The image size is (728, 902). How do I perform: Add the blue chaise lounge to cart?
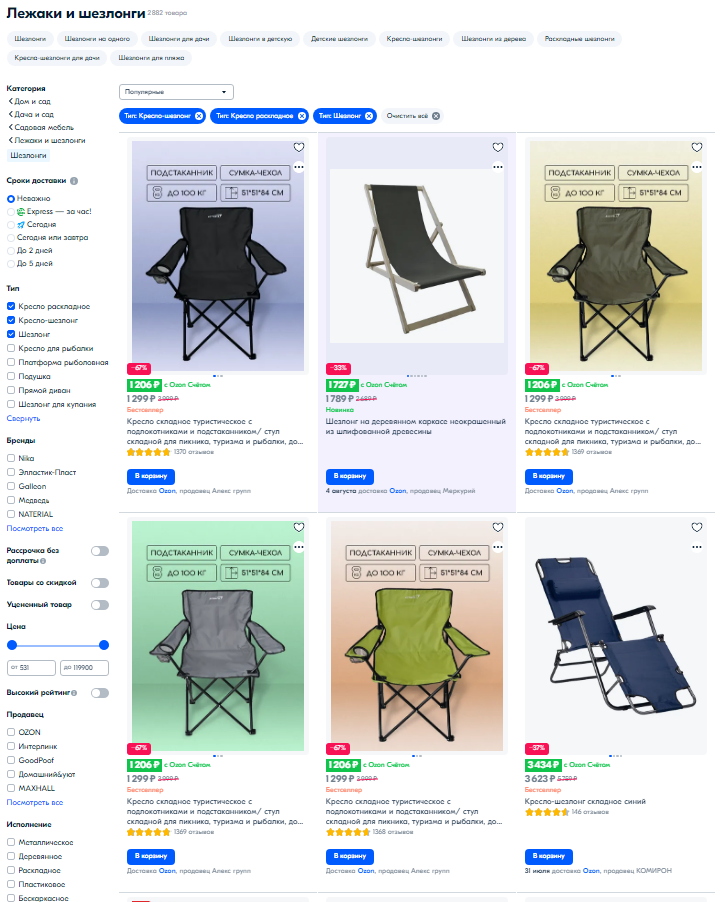(x=549, y=856)
